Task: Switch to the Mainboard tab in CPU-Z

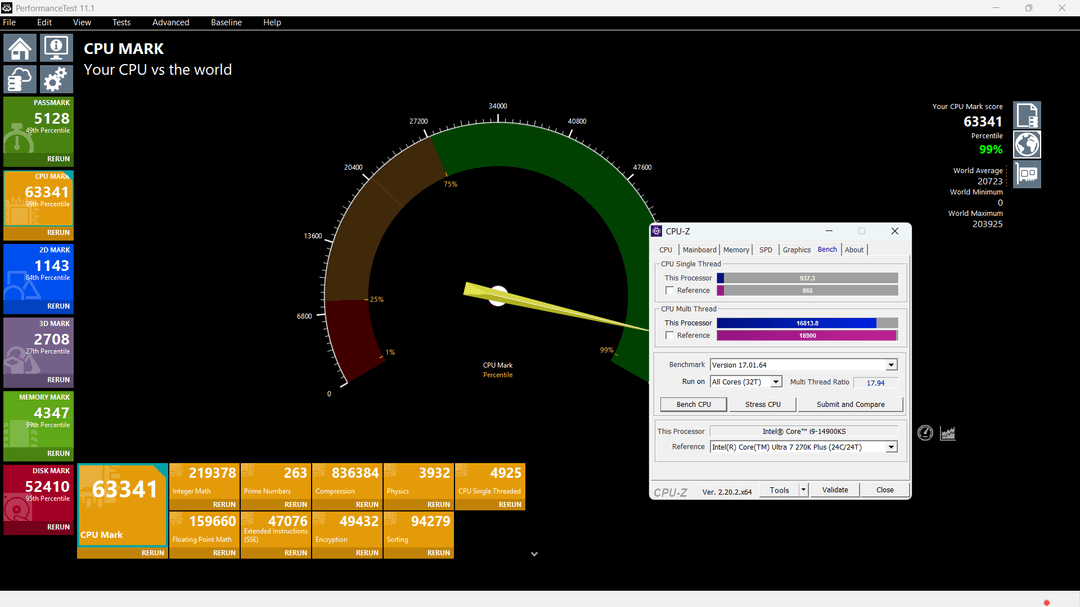Action: pyautogui.click(x=699, y=250)
